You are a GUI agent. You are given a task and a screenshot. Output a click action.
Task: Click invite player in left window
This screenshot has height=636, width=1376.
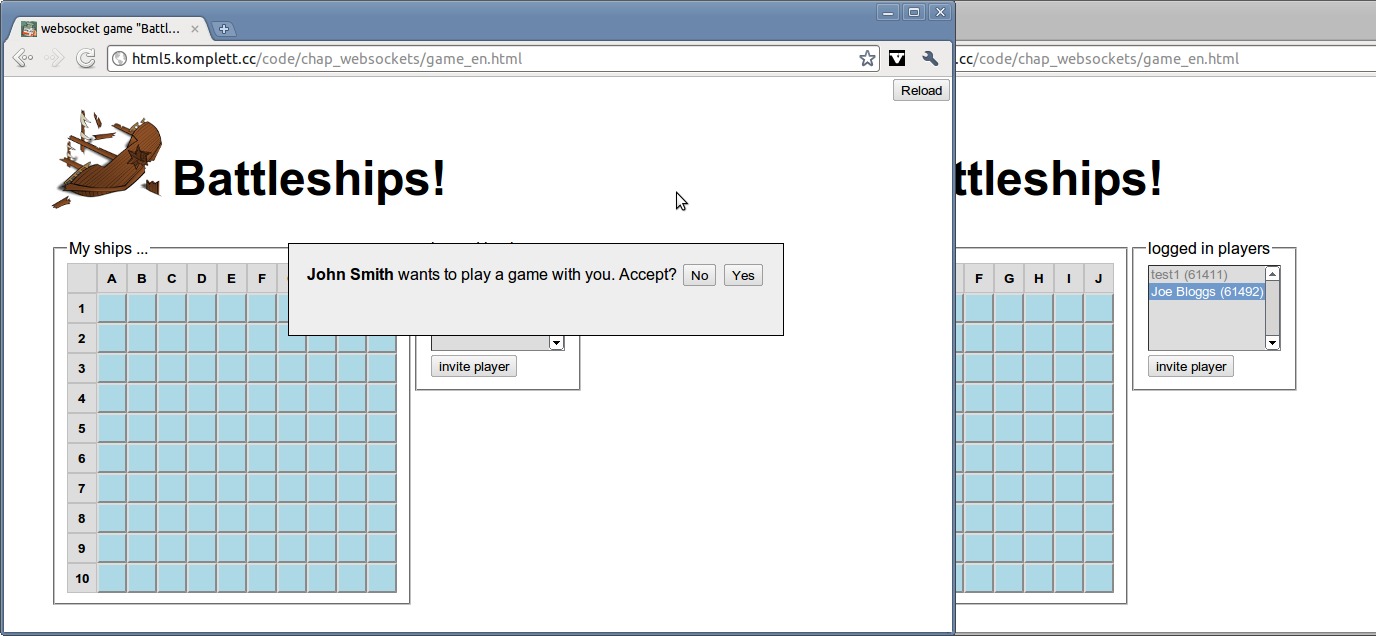click(474, 367)
